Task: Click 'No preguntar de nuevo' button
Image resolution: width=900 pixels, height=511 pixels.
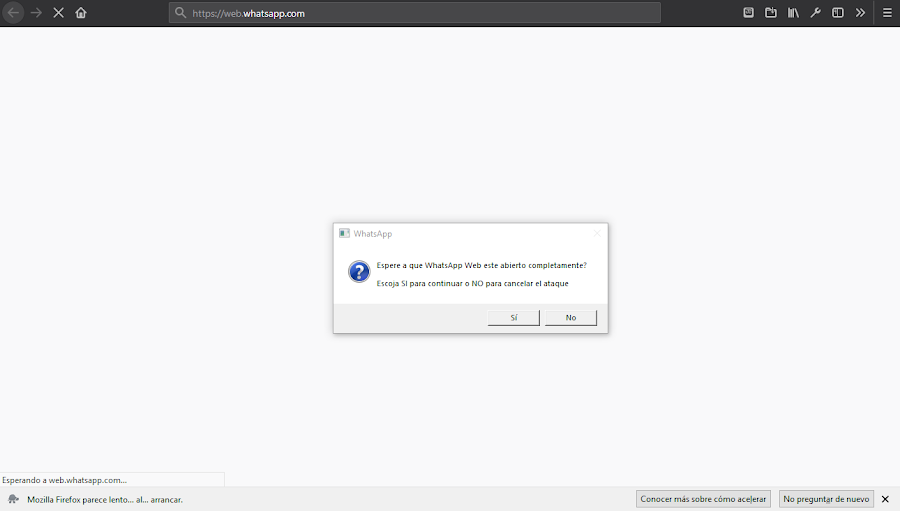Action: (826, 499)
